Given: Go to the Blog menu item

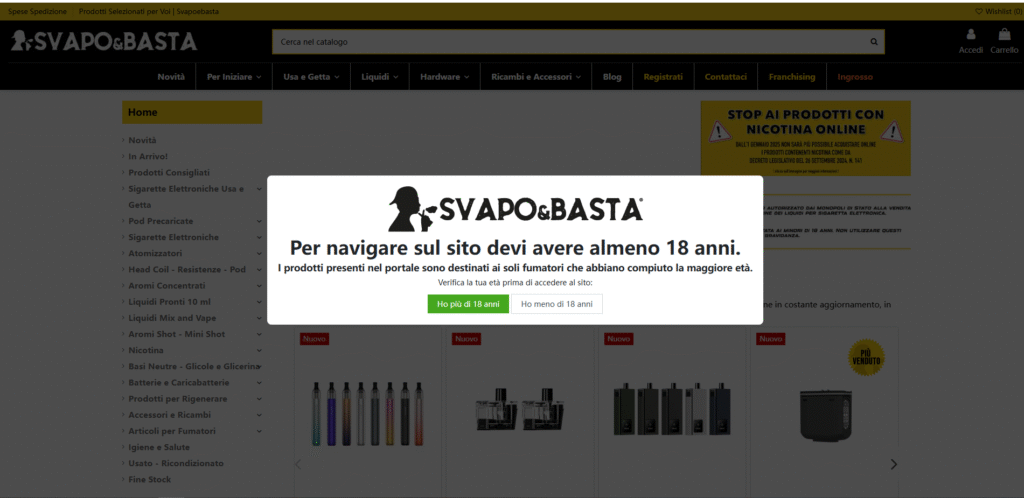Looking at the screenshot, I should coord(612,77).
